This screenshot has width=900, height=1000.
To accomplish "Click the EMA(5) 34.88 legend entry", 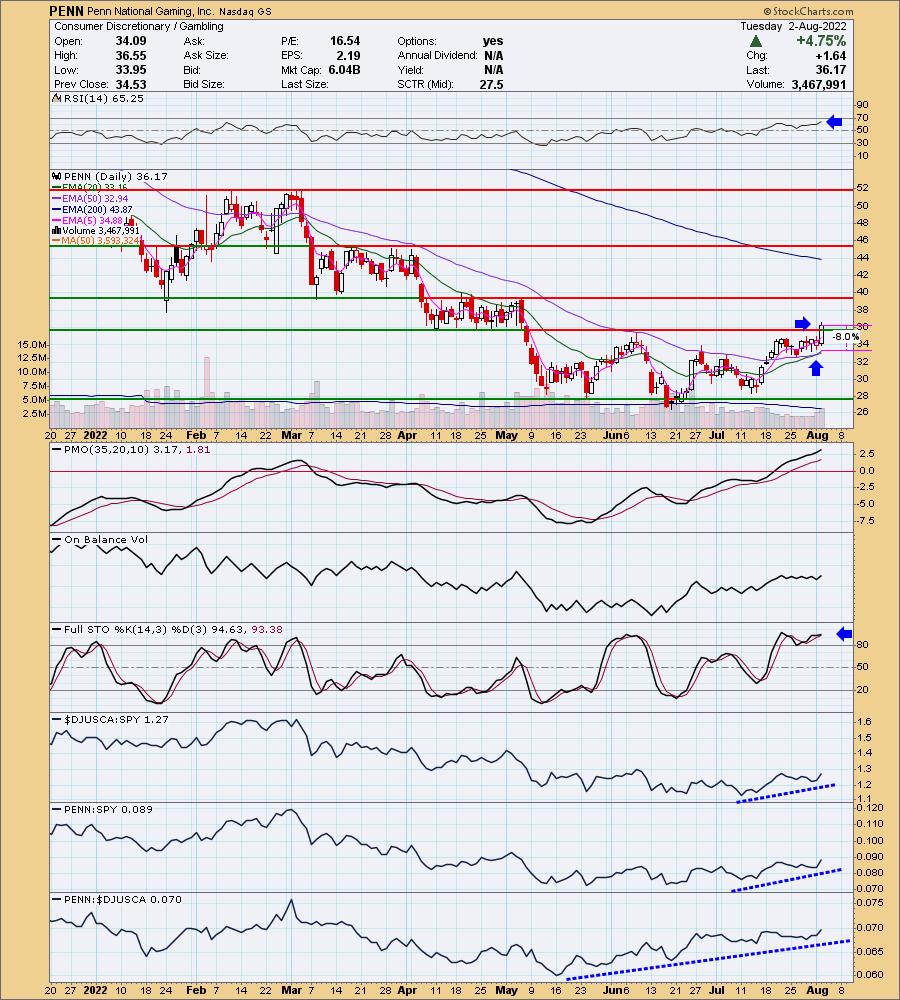I will coord(87,220).
